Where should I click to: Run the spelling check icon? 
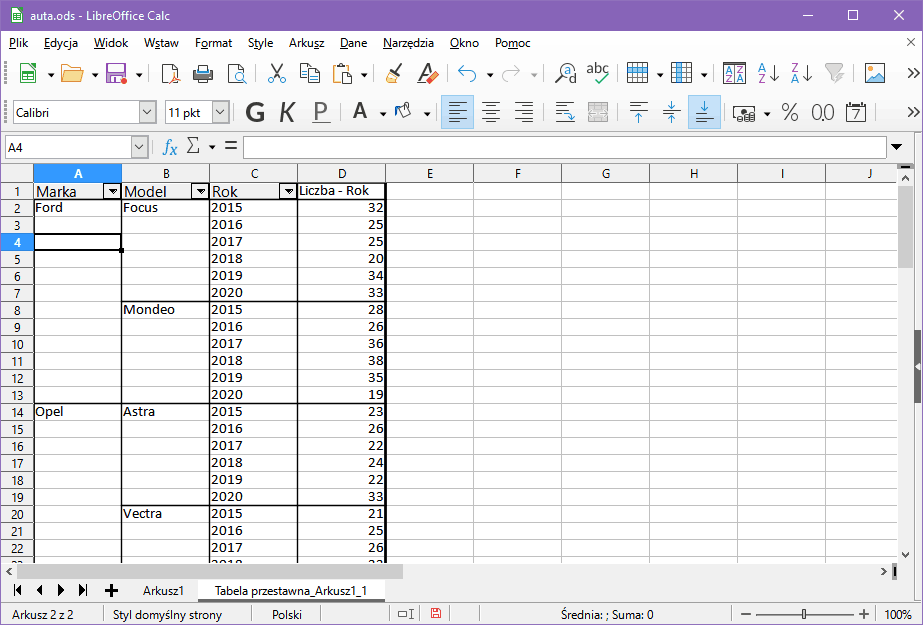pos(598,73)
